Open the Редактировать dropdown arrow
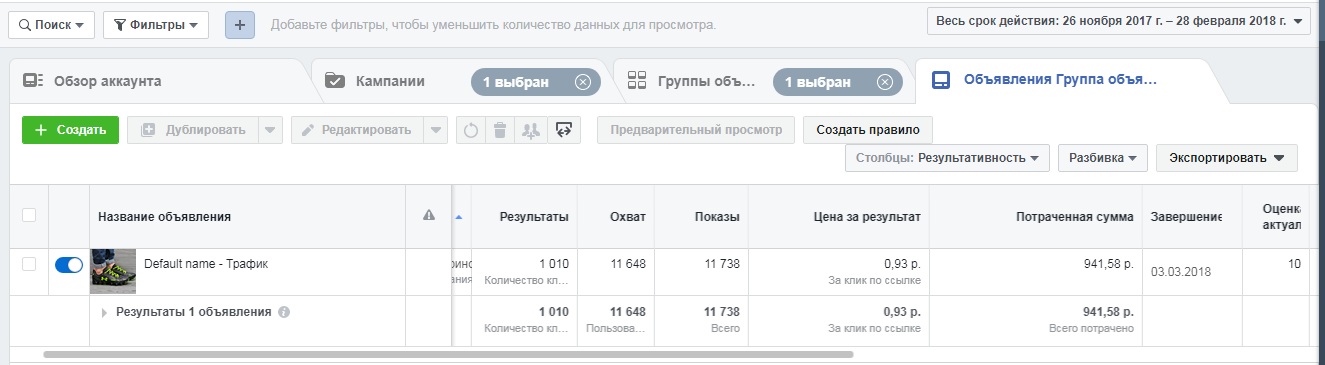The height and width of the screenshot is (365, 1325). [x=436, y=130]
